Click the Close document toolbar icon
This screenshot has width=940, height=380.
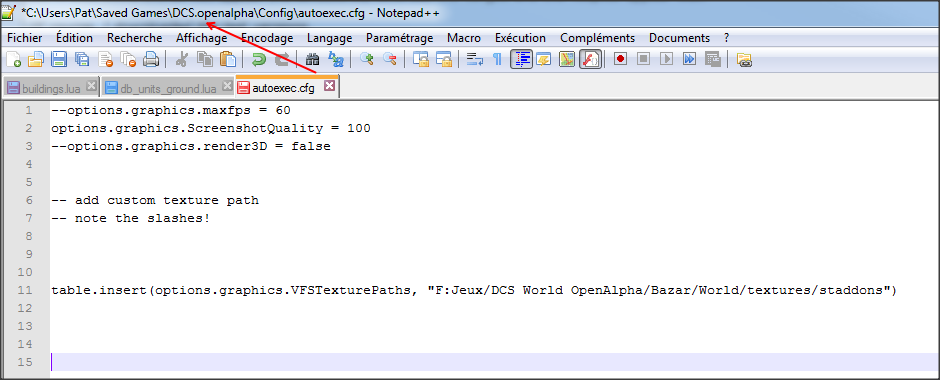pyautogui.click(x=106, y=59)
